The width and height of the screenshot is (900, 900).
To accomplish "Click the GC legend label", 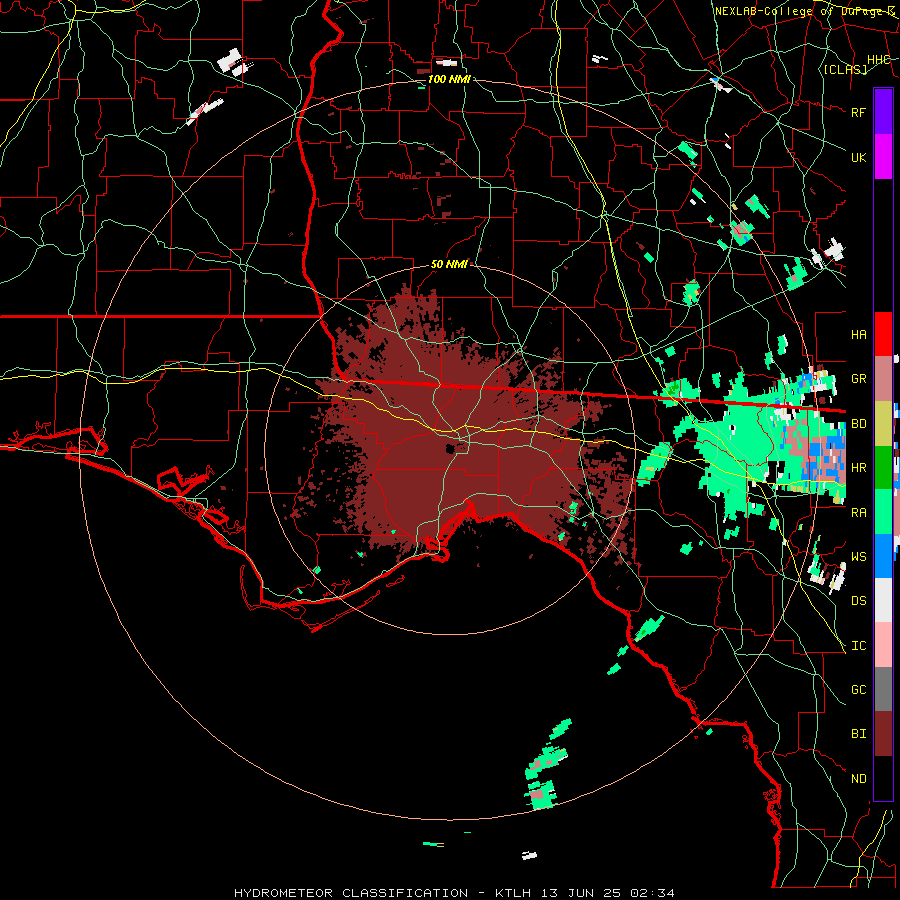I will pos(858,689).
